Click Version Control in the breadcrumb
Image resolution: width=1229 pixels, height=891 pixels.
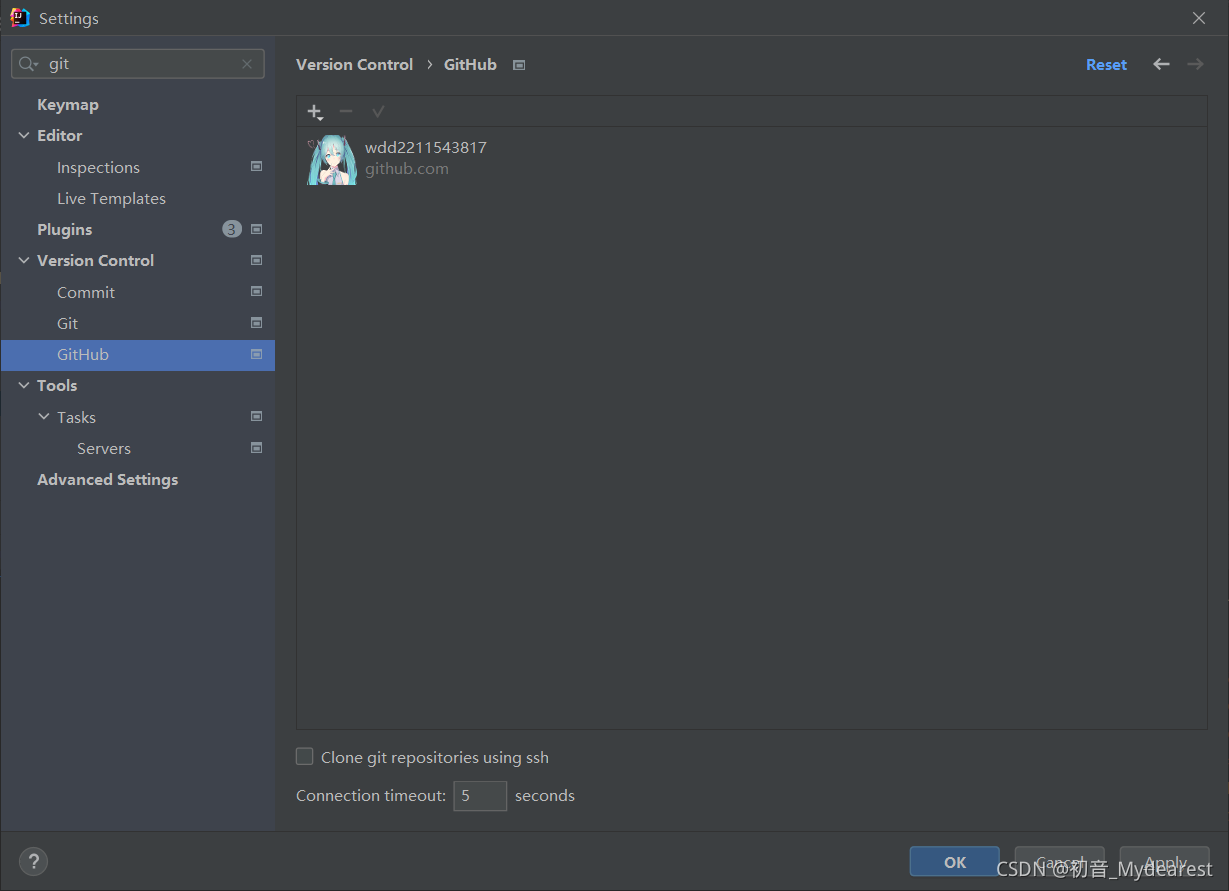pyautogui.click(x=354, y=64)
